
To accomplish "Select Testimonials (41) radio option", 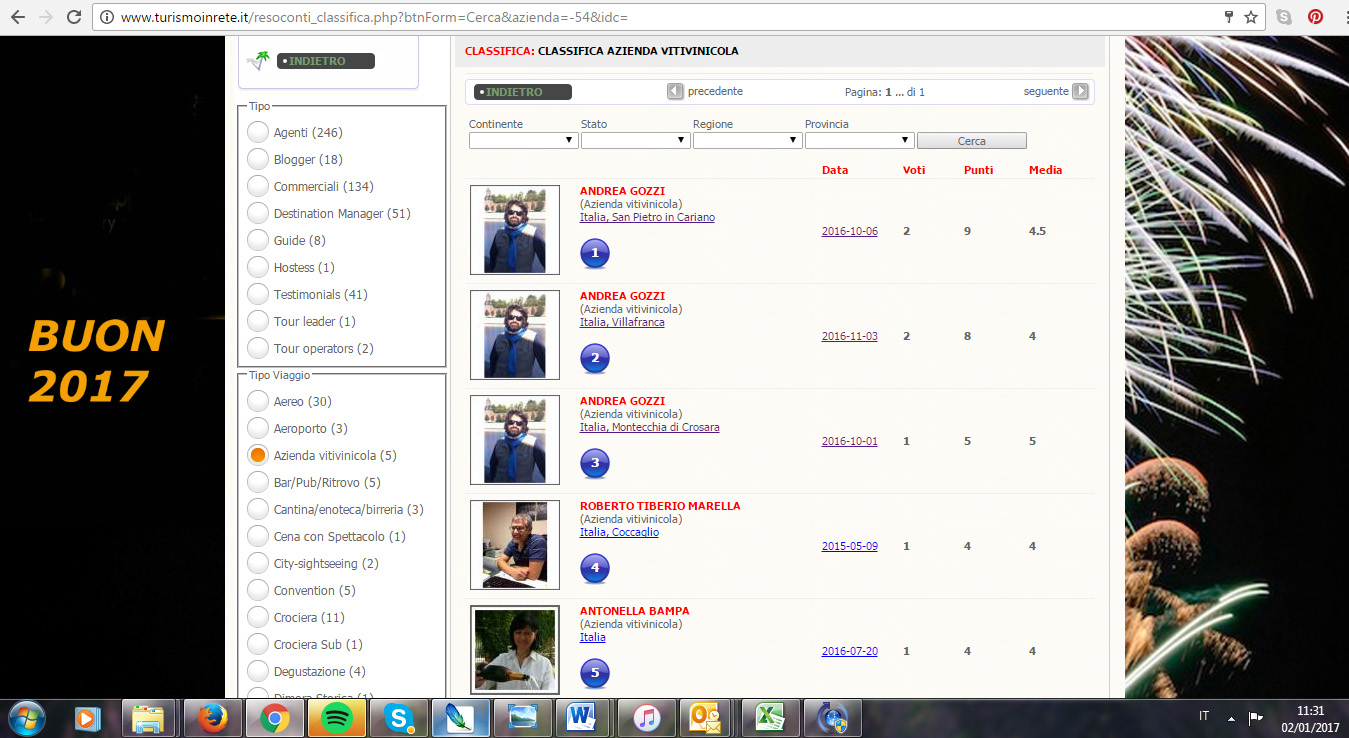I will tap(258, 294).
